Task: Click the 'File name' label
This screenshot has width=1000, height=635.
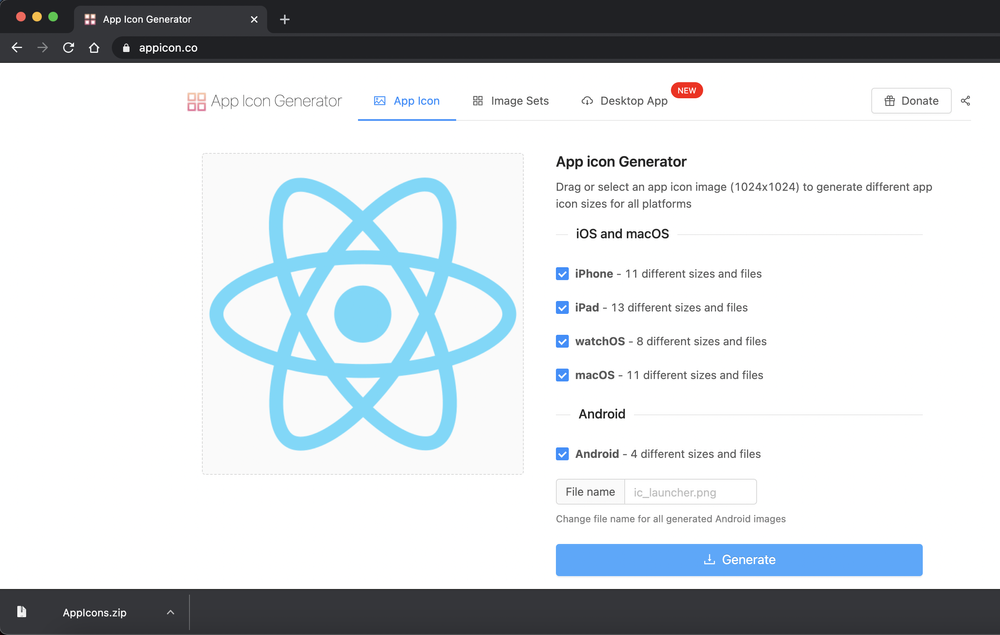Action: point(591,492)
